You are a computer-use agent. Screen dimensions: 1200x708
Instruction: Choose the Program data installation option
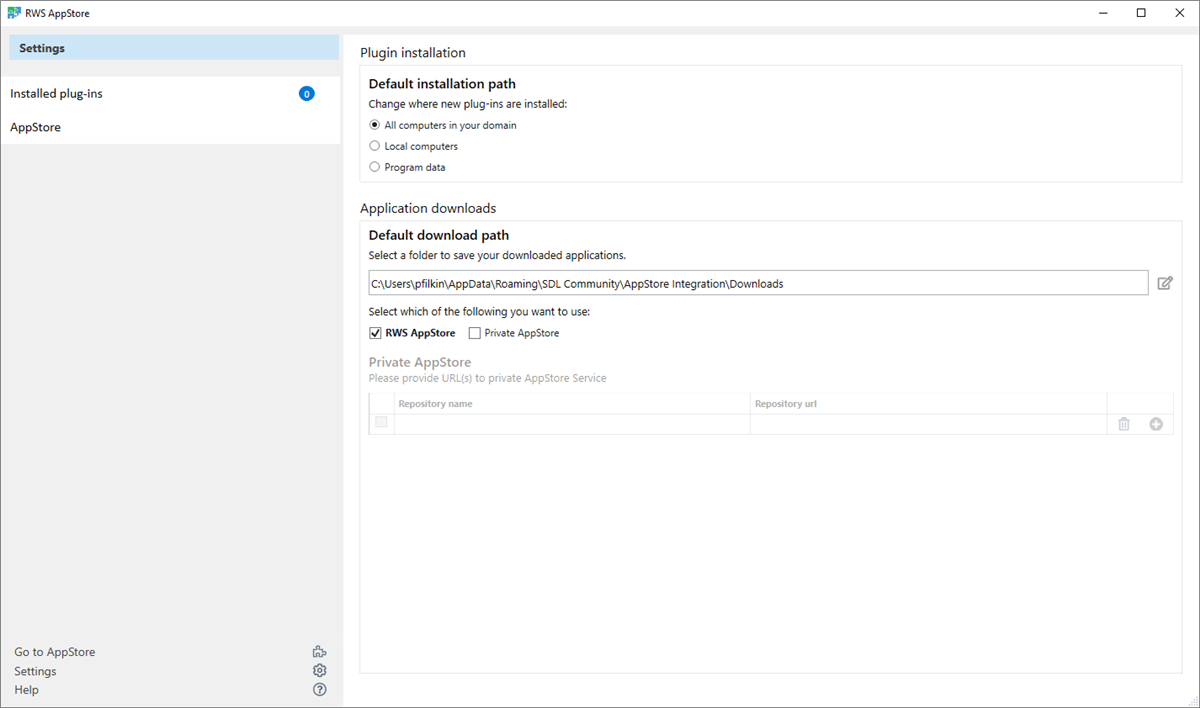[374, 167]
